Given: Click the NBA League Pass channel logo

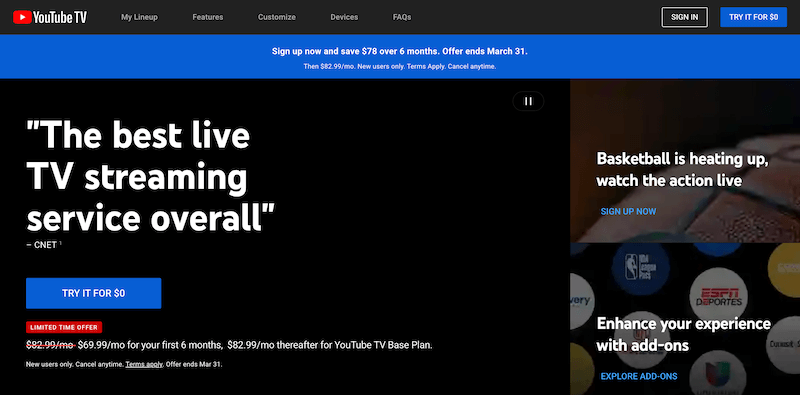Looking at the screenshot, I should coord(640,268).
